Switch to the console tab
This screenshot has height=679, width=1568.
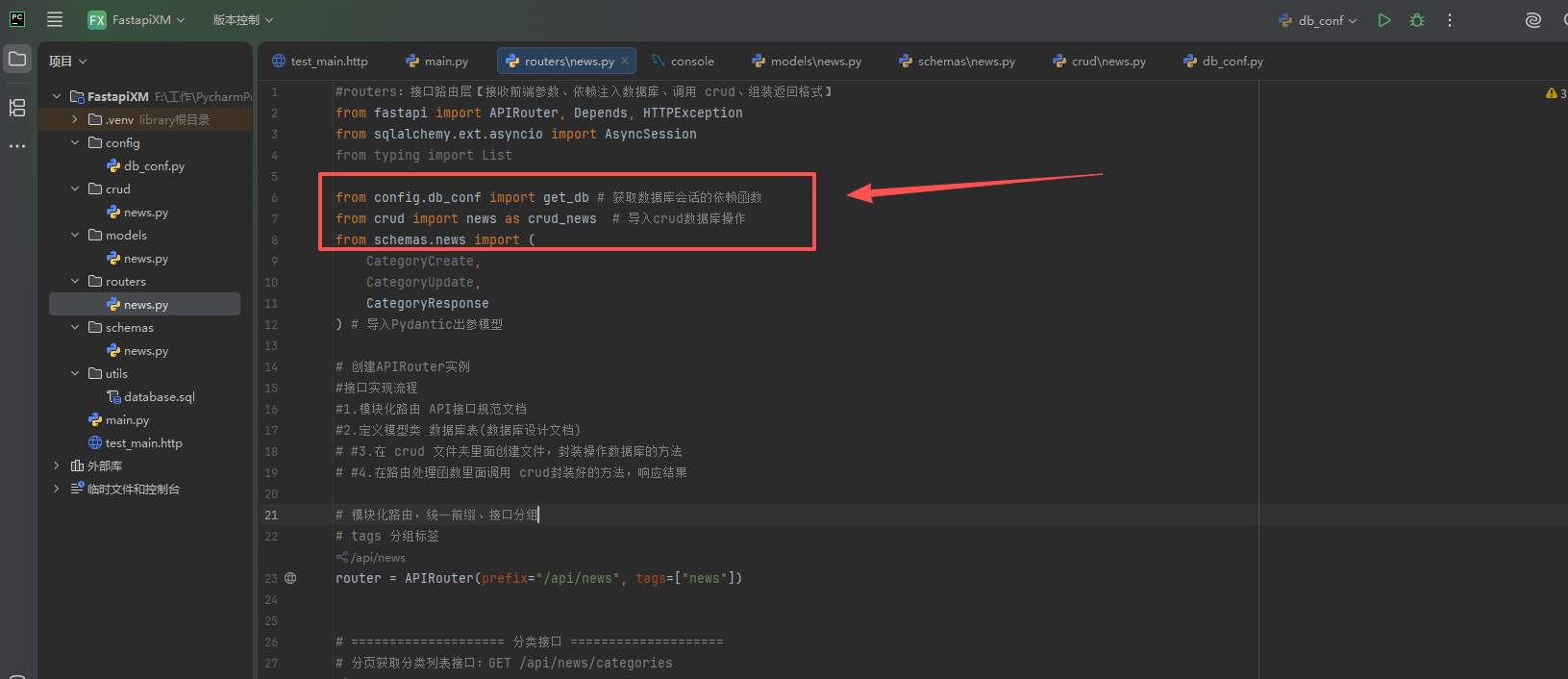tap(683, 61)
